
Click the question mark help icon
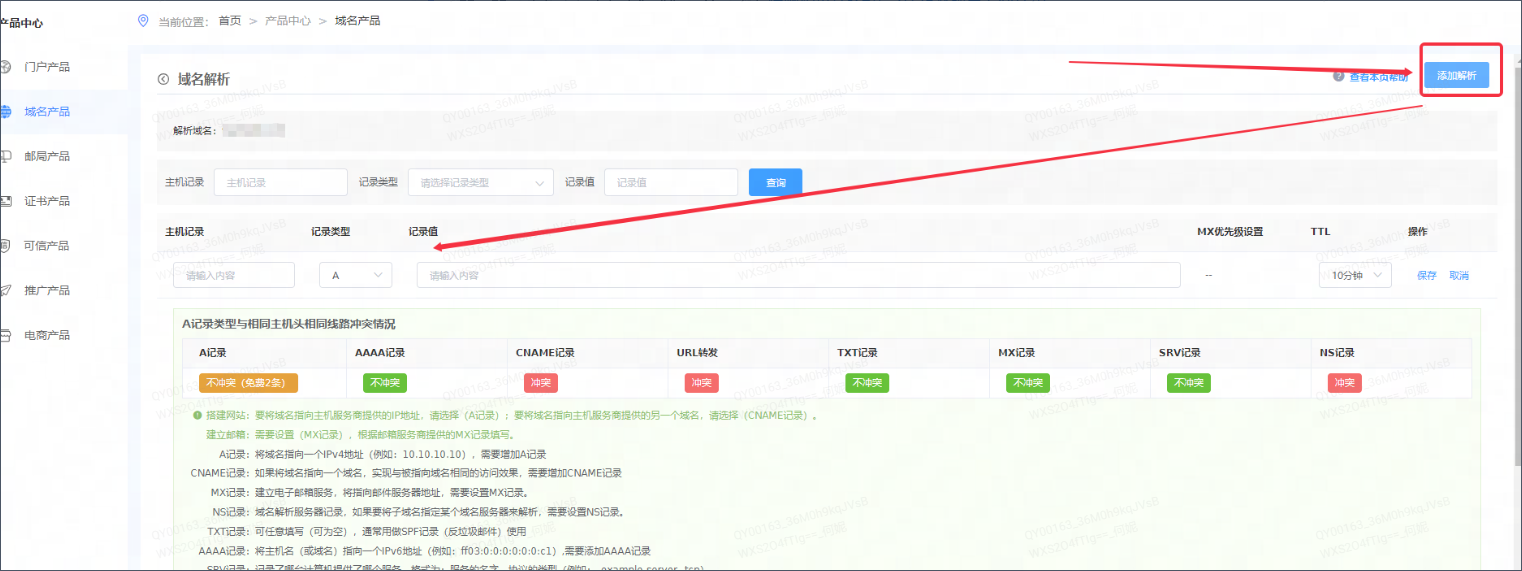1338,76
